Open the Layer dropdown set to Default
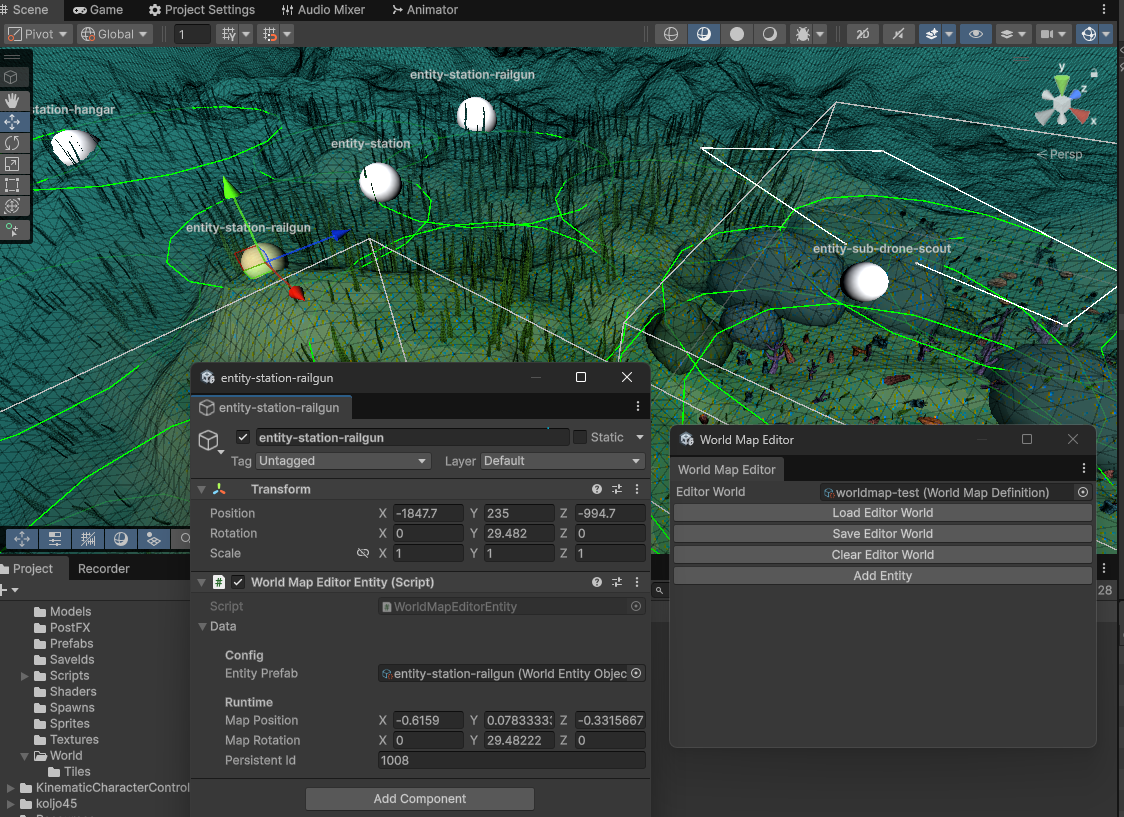 click(x=561, y=461)
